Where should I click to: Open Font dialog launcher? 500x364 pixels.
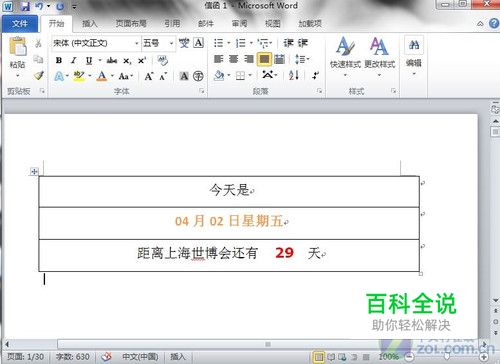pyautogui.click(x=202, y=91)
